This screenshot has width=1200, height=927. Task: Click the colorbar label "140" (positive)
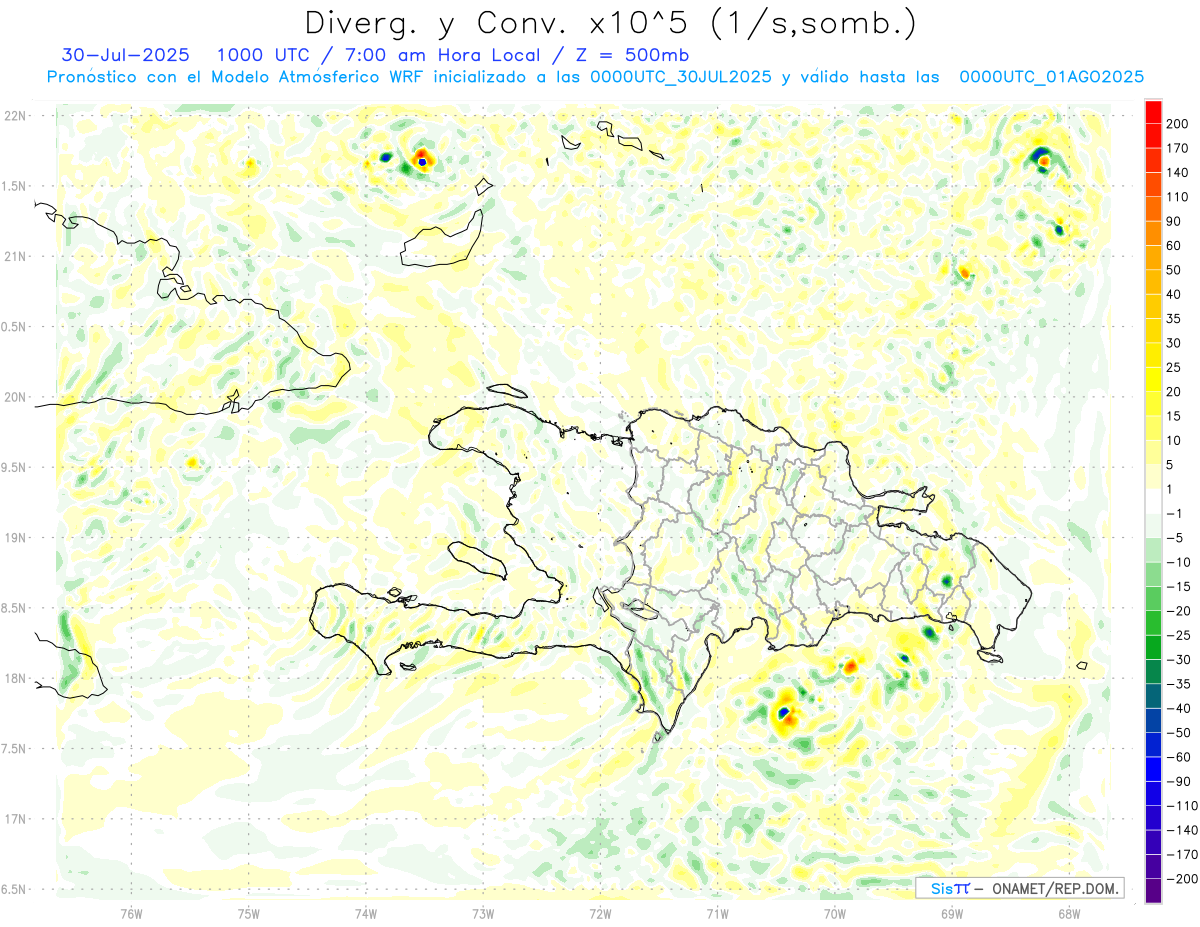click(1177, 172)
